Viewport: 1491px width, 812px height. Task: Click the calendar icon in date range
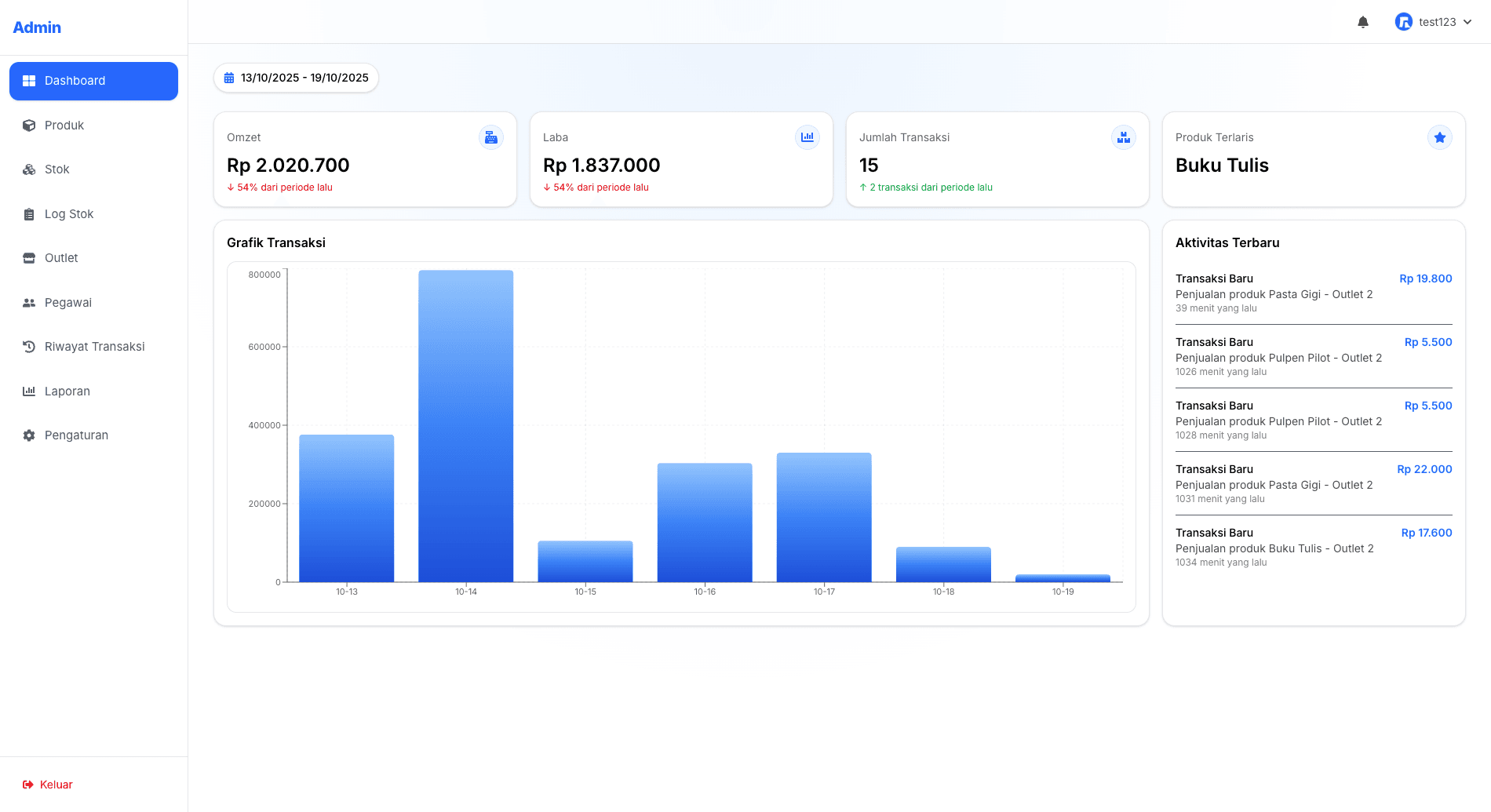pos(229,78)
